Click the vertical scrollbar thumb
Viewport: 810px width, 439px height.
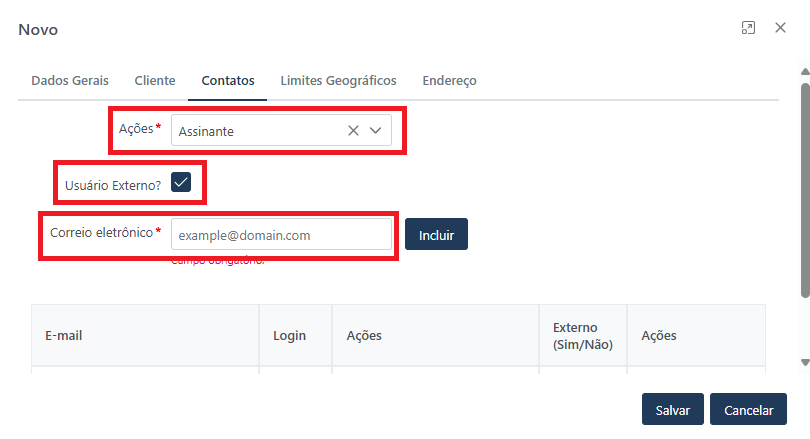pyautogui.click(x=805, y=190)
